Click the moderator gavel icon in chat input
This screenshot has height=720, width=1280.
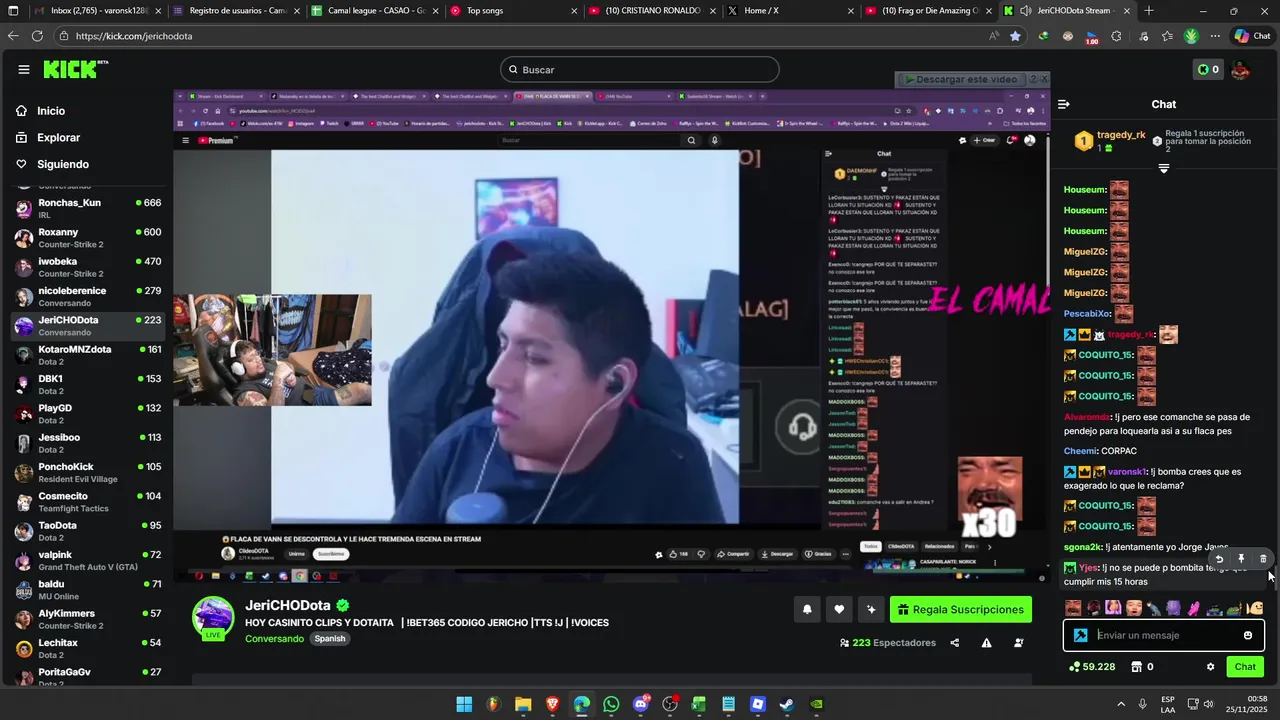1081,635
